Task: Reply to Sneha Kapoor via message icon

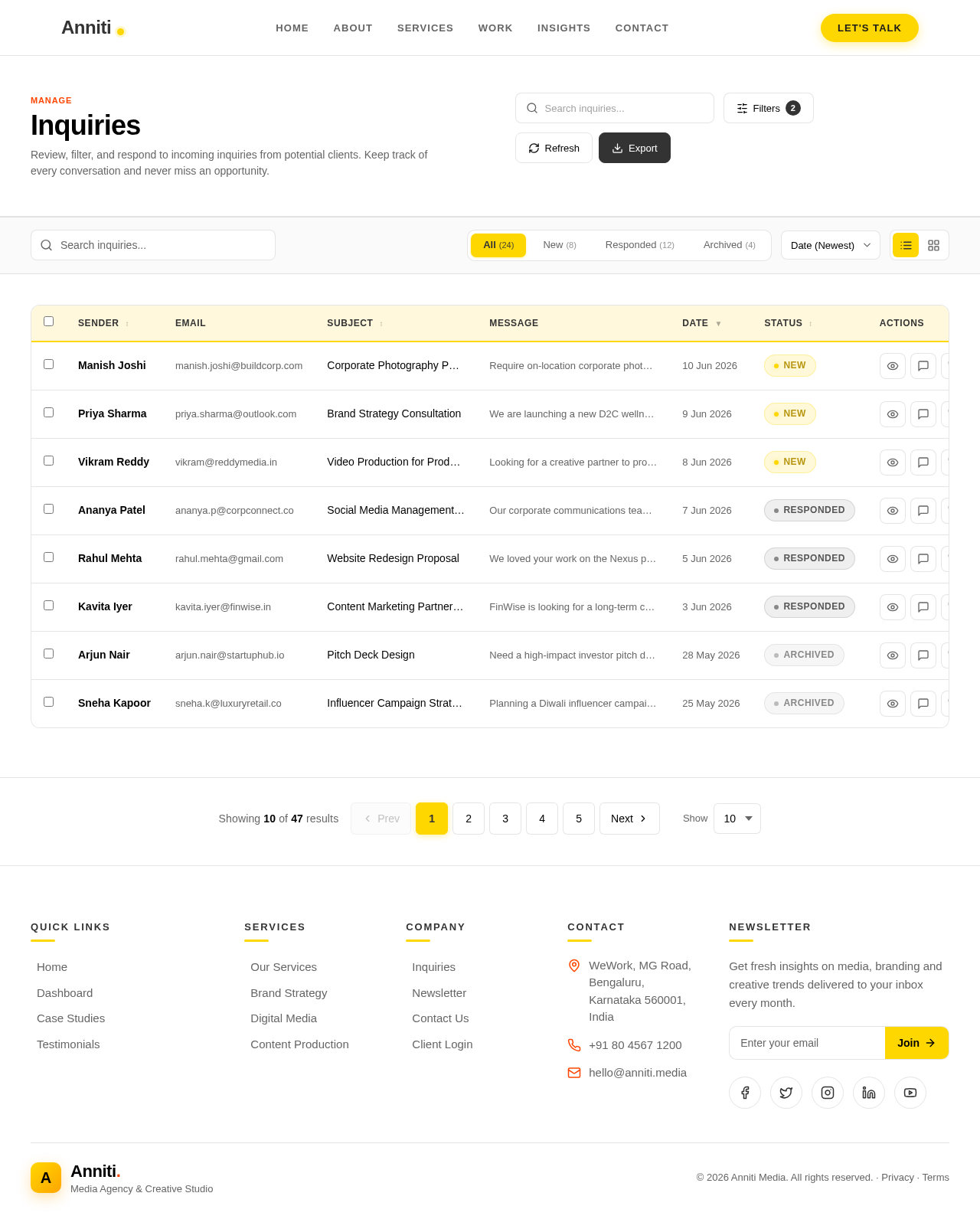Action: (923, 704)
